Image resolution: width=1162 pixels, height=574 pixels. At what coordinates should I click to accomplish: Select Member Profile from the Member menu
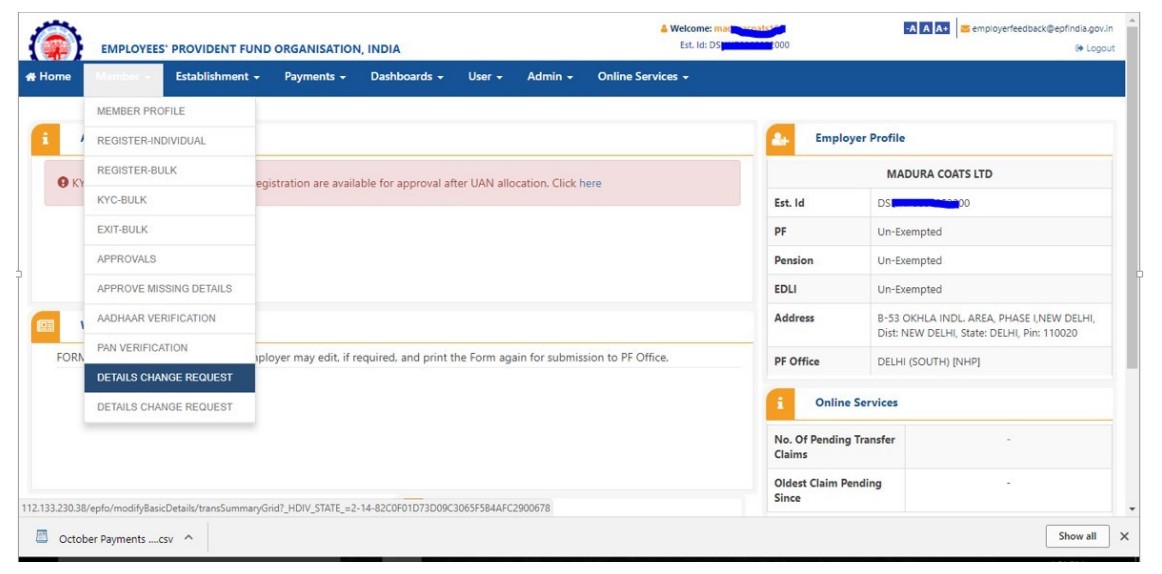(141, 111)
